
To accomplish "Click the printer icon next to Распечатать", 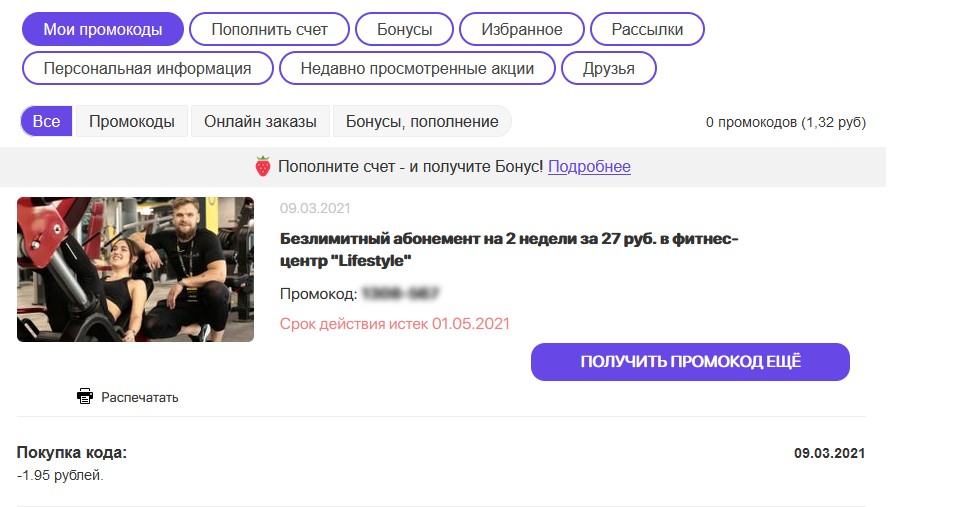I will coord(85,396).
